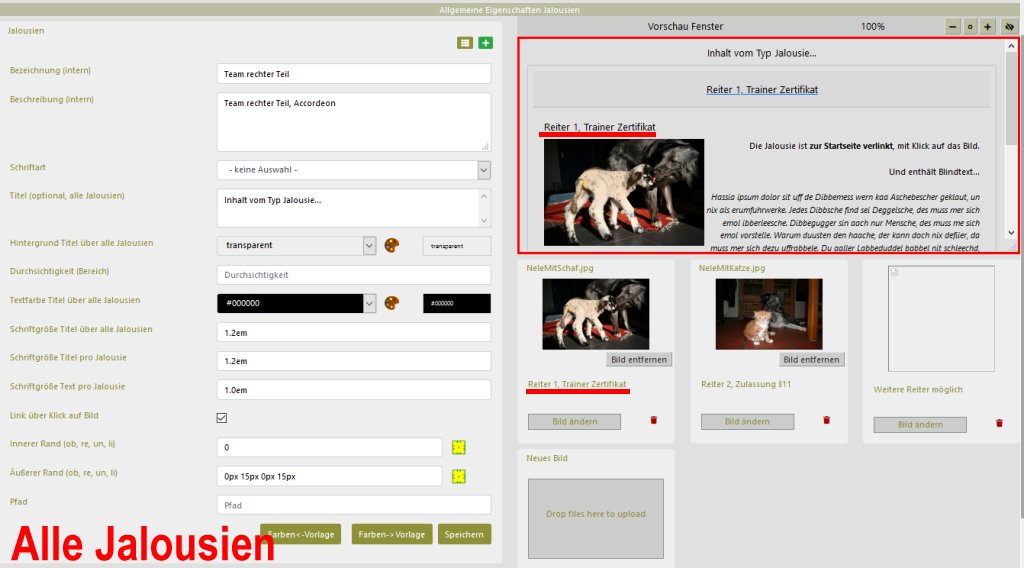Click the green plus icon to add Jalousie

485,43
